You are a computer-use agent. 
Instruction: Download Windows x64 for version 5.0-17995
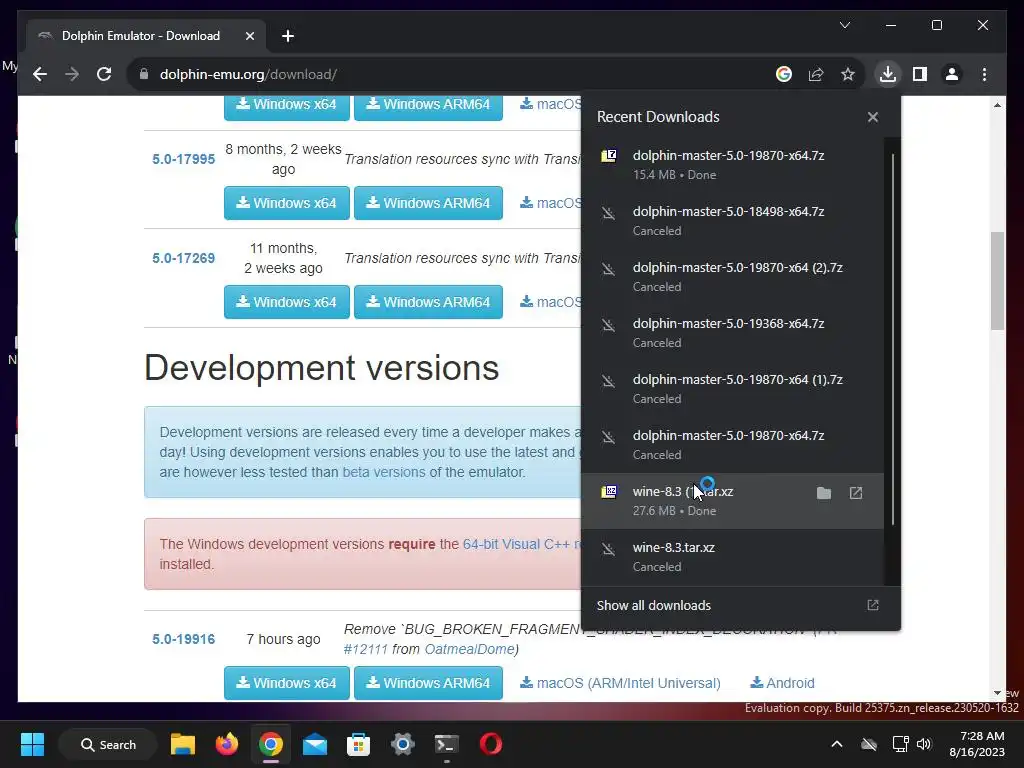pos(287,203)
